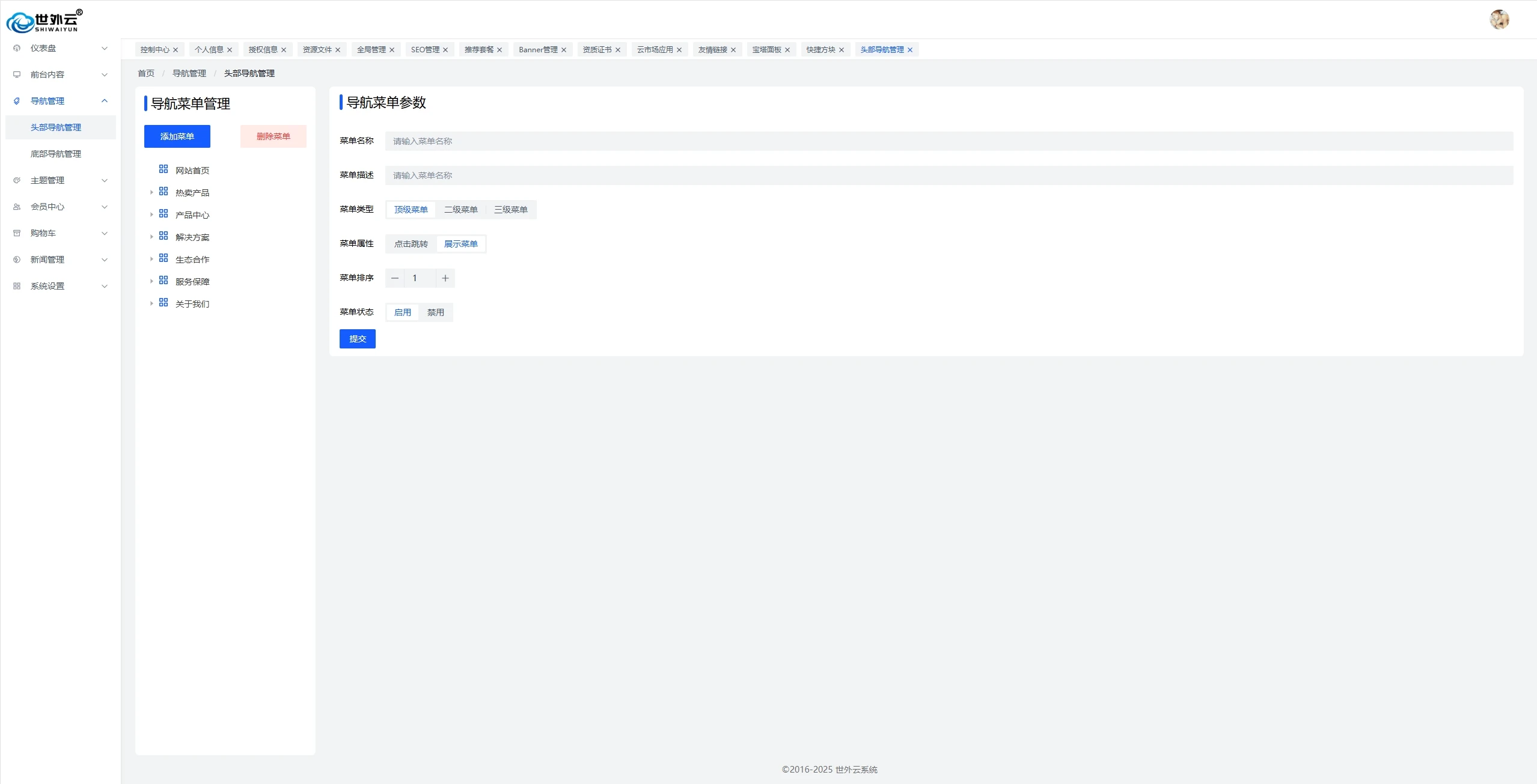Set menu status to 禁用
This screenshot has width=1537, height=784.
pyautogui.click(x=435, y=312)
